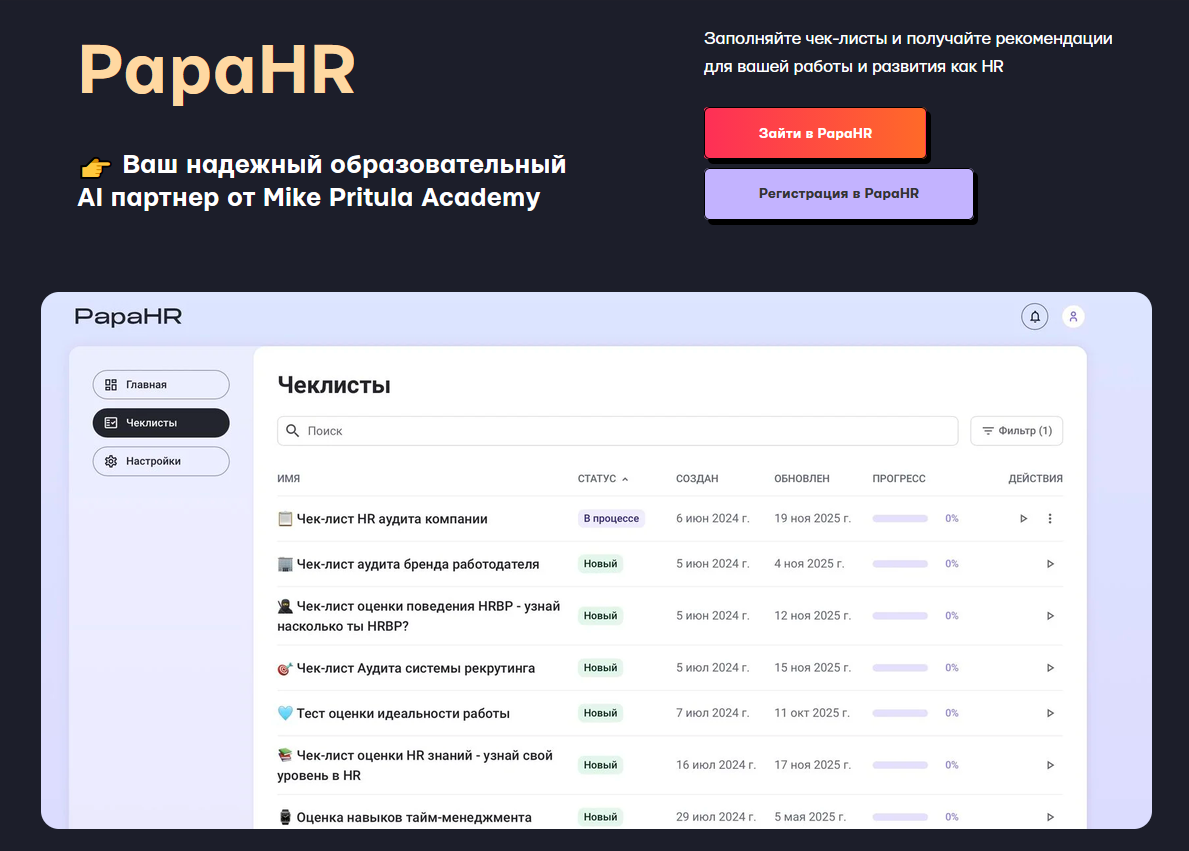Click the clipboard emoji beside HR аудита компании
The image size is (1189, 851).
[x=285, y=519]
